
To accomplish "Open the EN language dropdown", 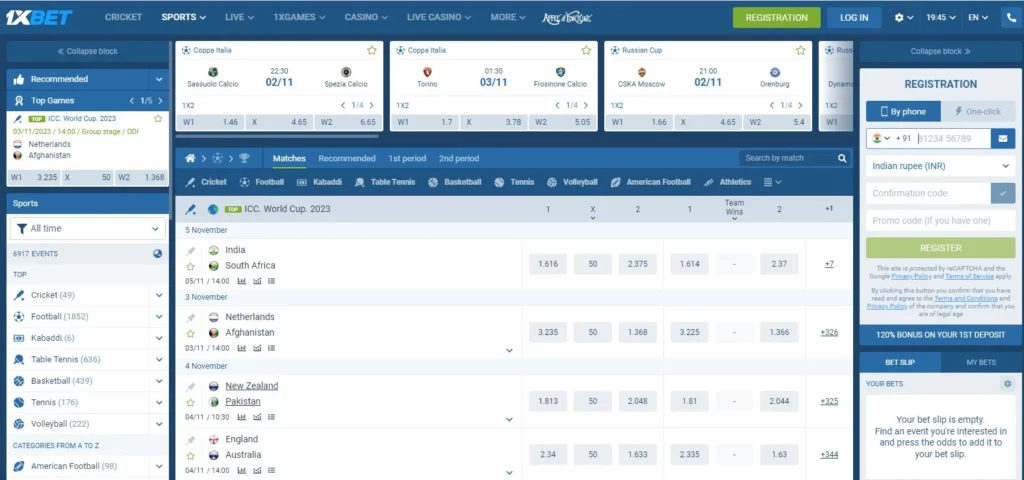I will tap(978, 18).
